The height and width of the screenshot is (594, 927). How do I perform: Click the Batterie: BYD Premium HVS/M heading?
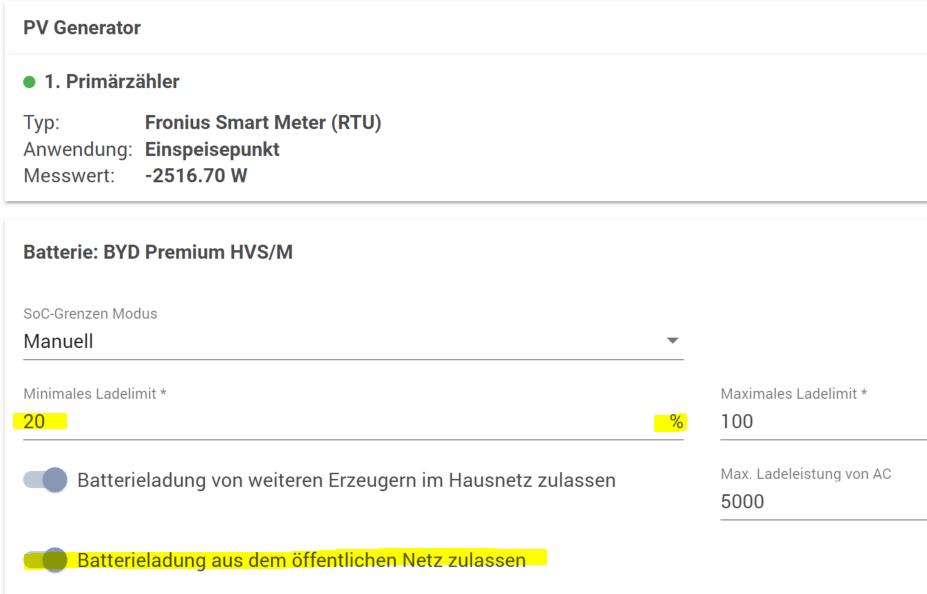coord(158,252)
